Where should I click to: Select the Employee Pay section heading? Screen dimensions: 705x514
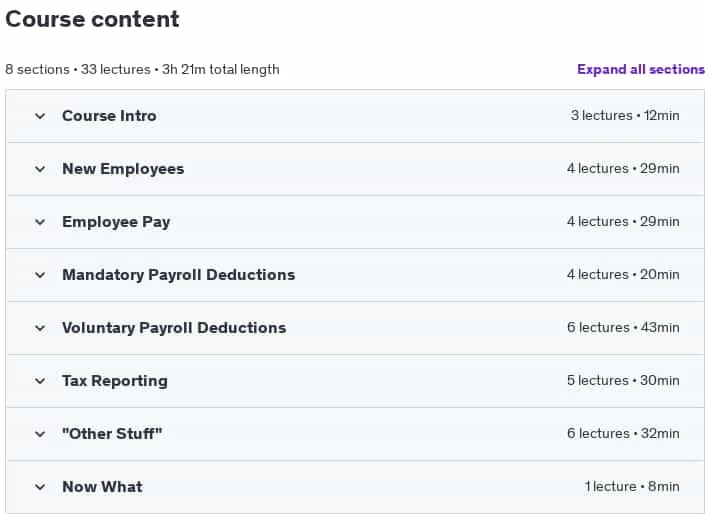click(x=116, y=222)
